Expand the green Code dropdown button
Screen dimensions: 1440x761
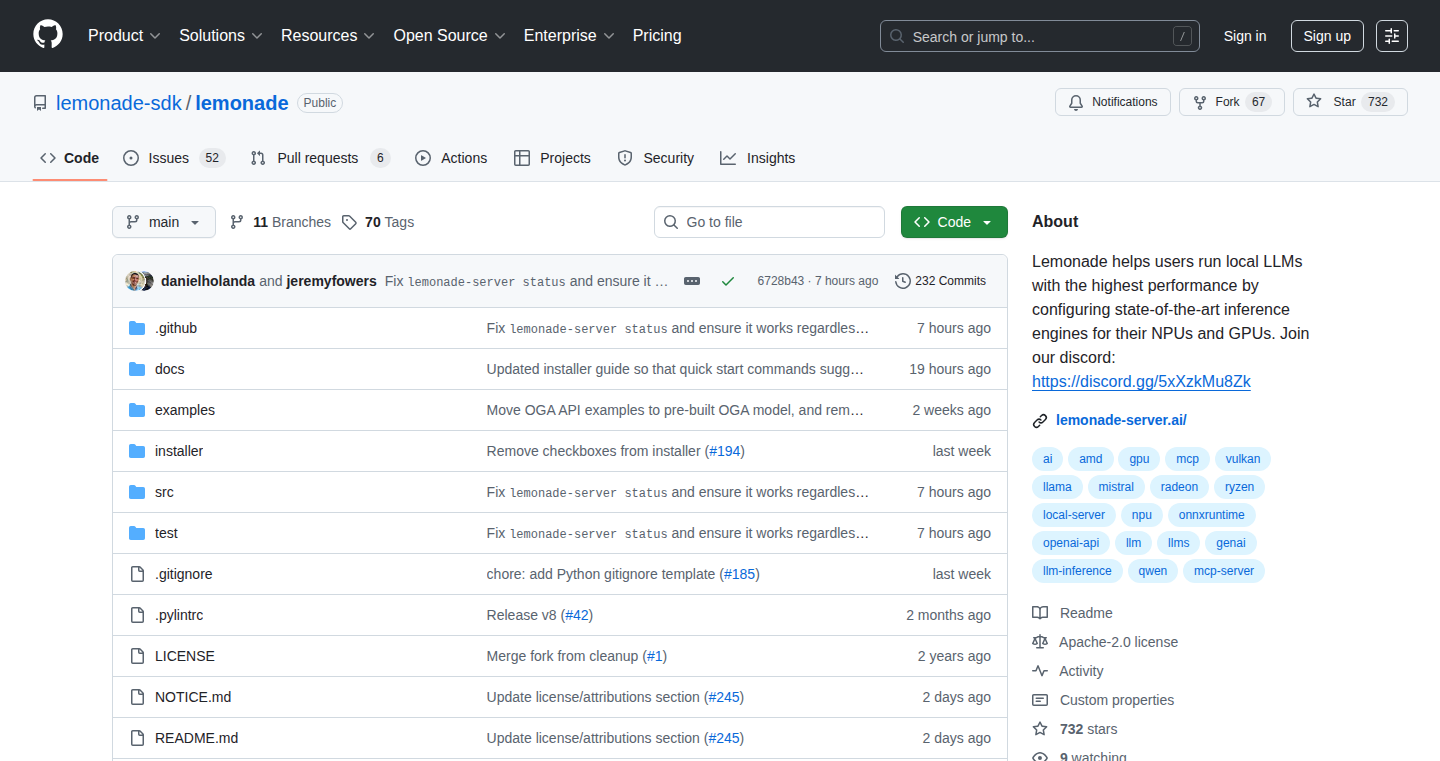(x=954, y=222)
